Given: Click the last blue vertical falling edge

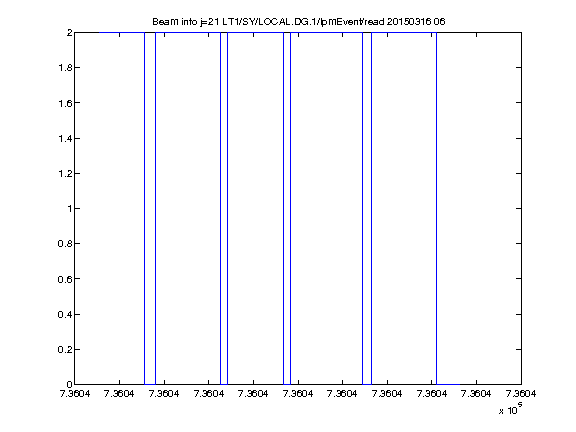Looking at the screenshot, I should 436,208.
